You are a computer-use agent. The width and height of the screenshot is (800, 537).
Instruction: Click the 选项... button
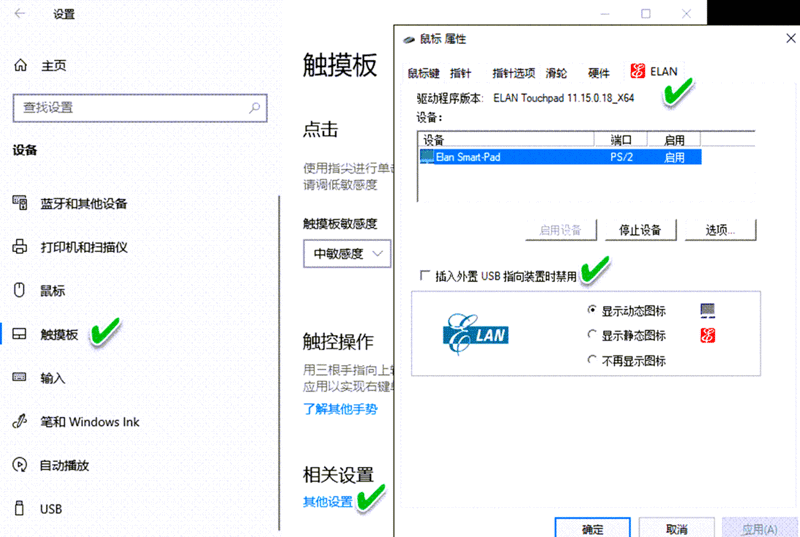tap(720, 230)
